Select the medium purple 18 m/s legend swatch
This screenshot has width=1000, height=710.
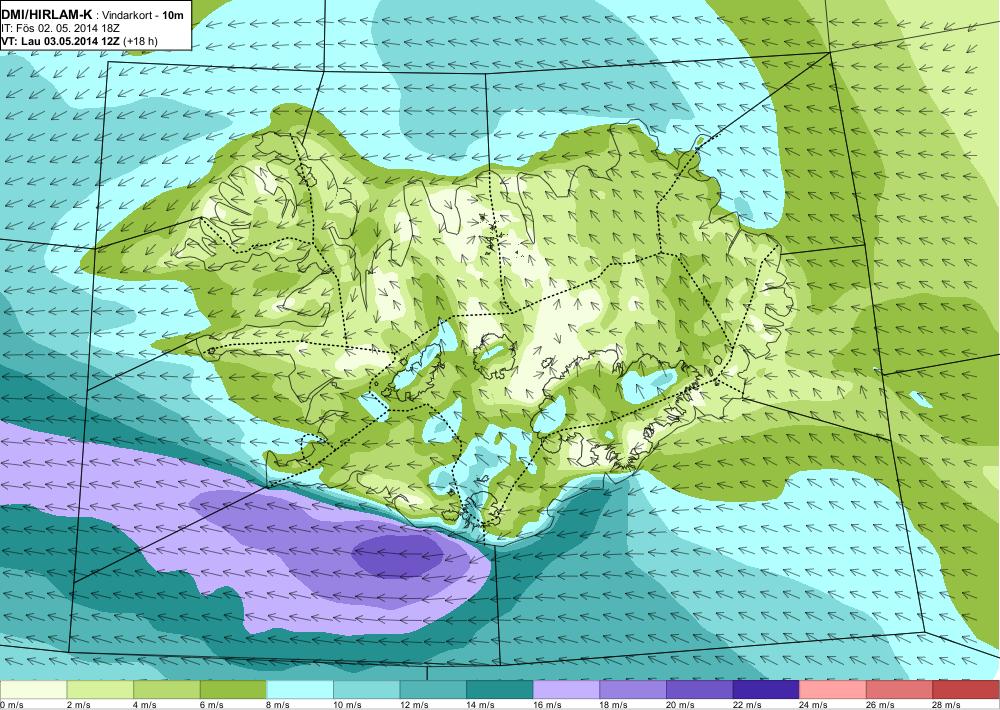pyautogui.click(x=633, y=690)
